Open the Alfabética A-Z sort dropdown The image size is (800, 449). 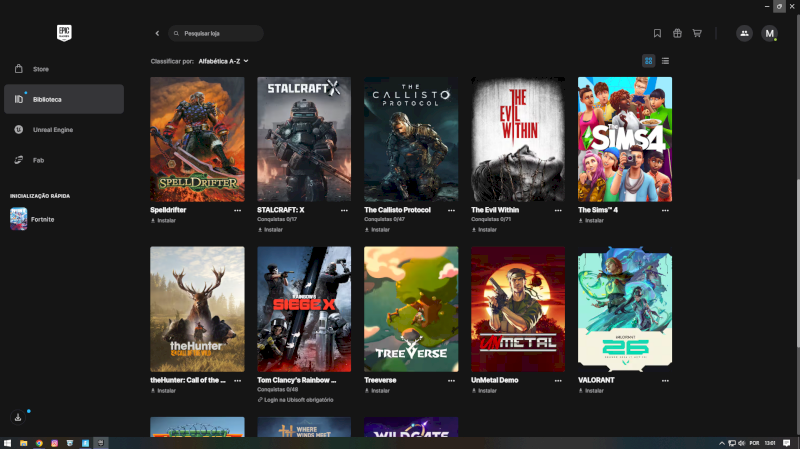(223, 61)
